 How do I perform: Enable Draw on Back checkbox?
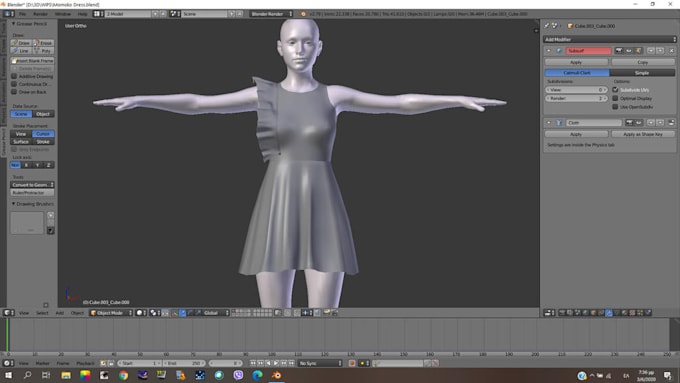coord(14,92)
